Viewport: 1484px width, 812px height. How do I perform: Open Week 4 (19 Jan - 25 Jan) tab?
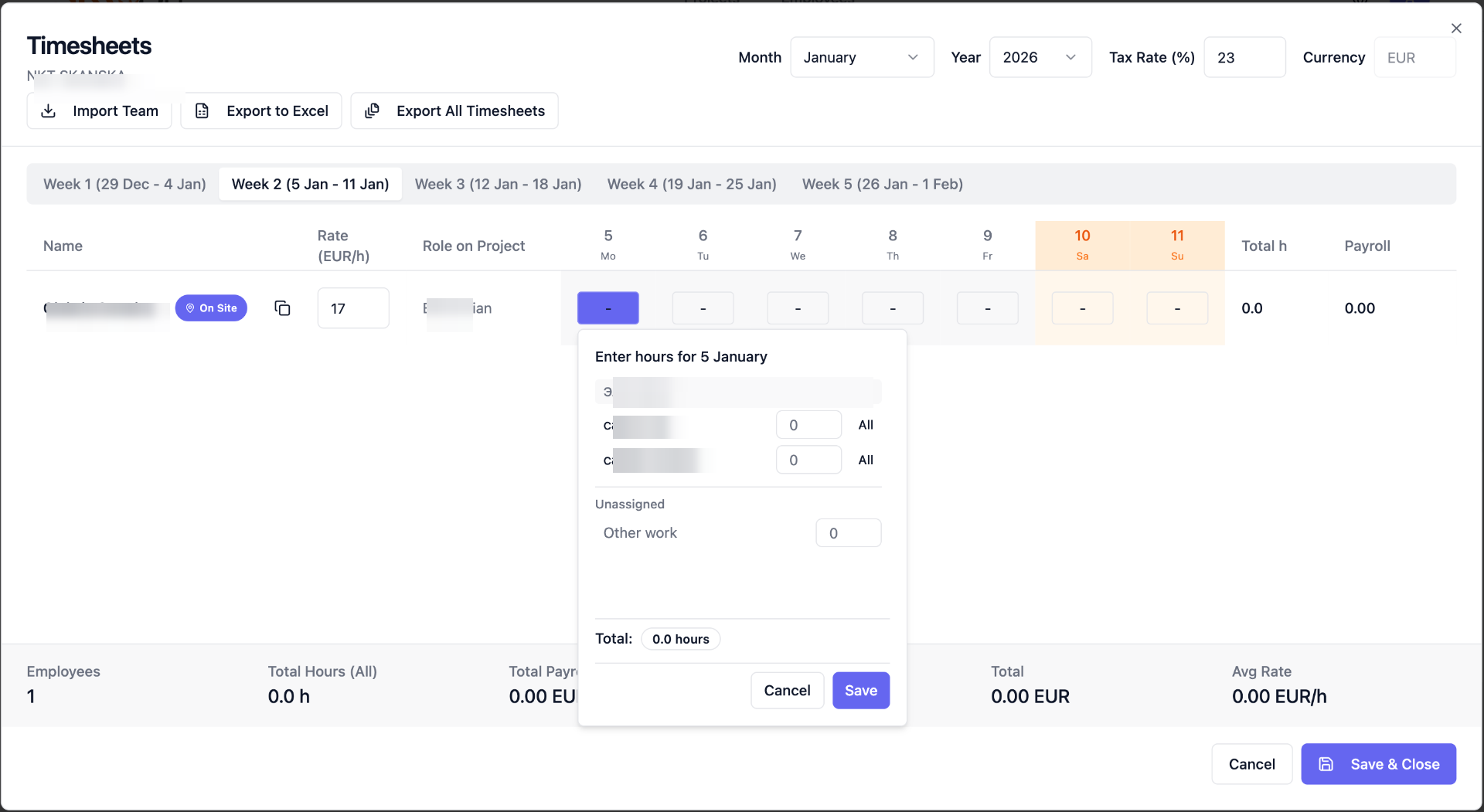[x=692, y=184]
